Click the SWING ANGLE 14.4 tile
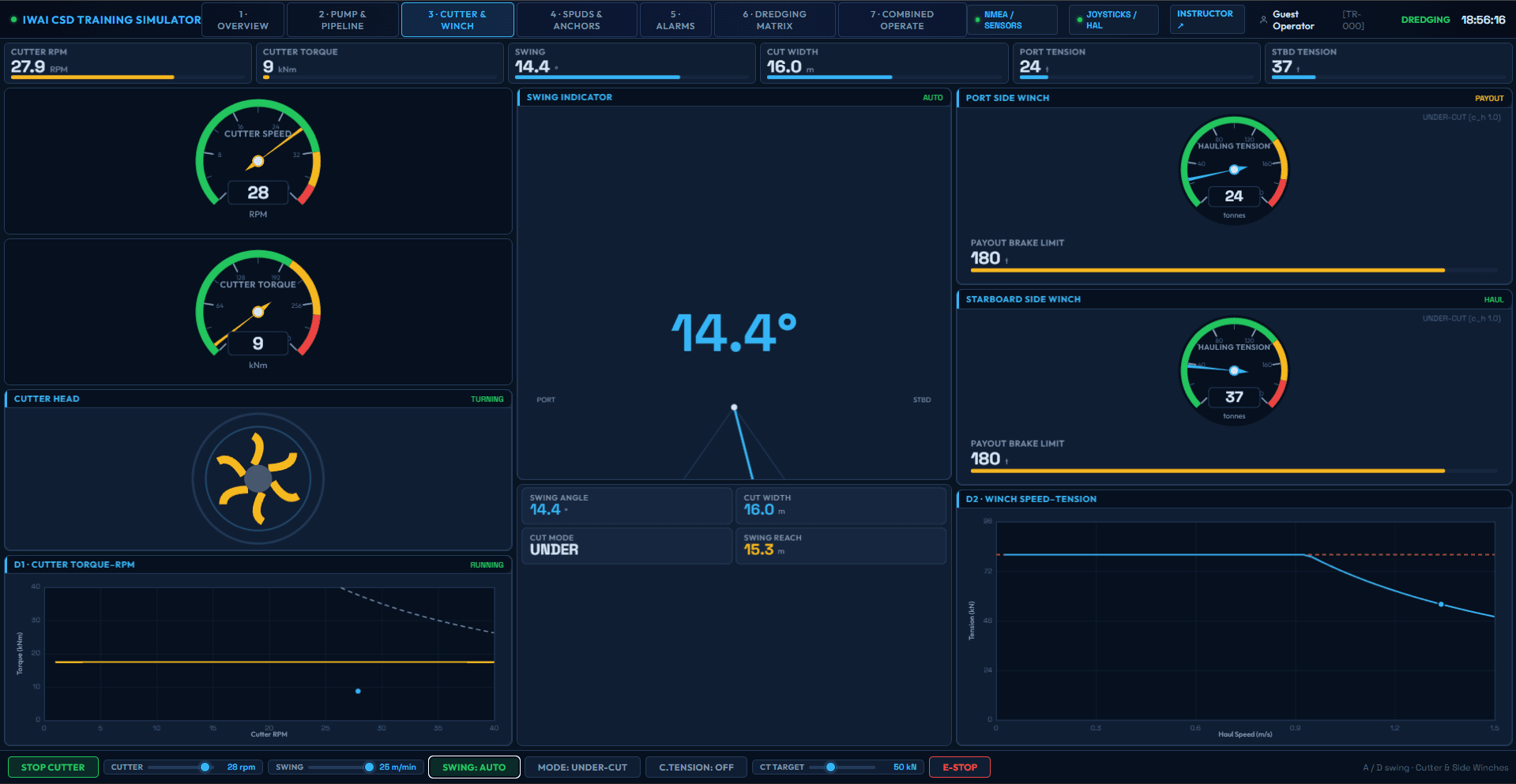Image resolution: width=1516 pixels, height=784 pixels. click(626, 505)
